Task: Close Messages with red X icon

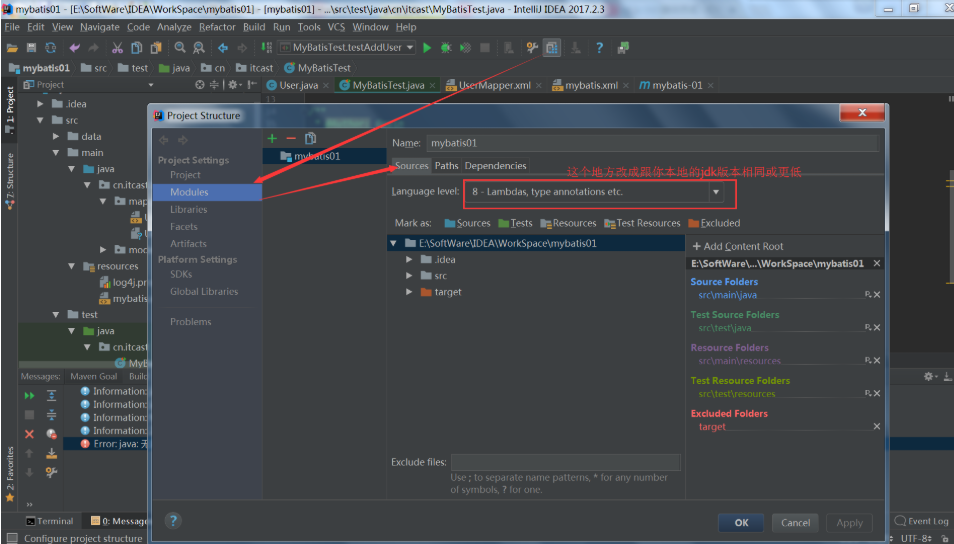Action: 29,434
